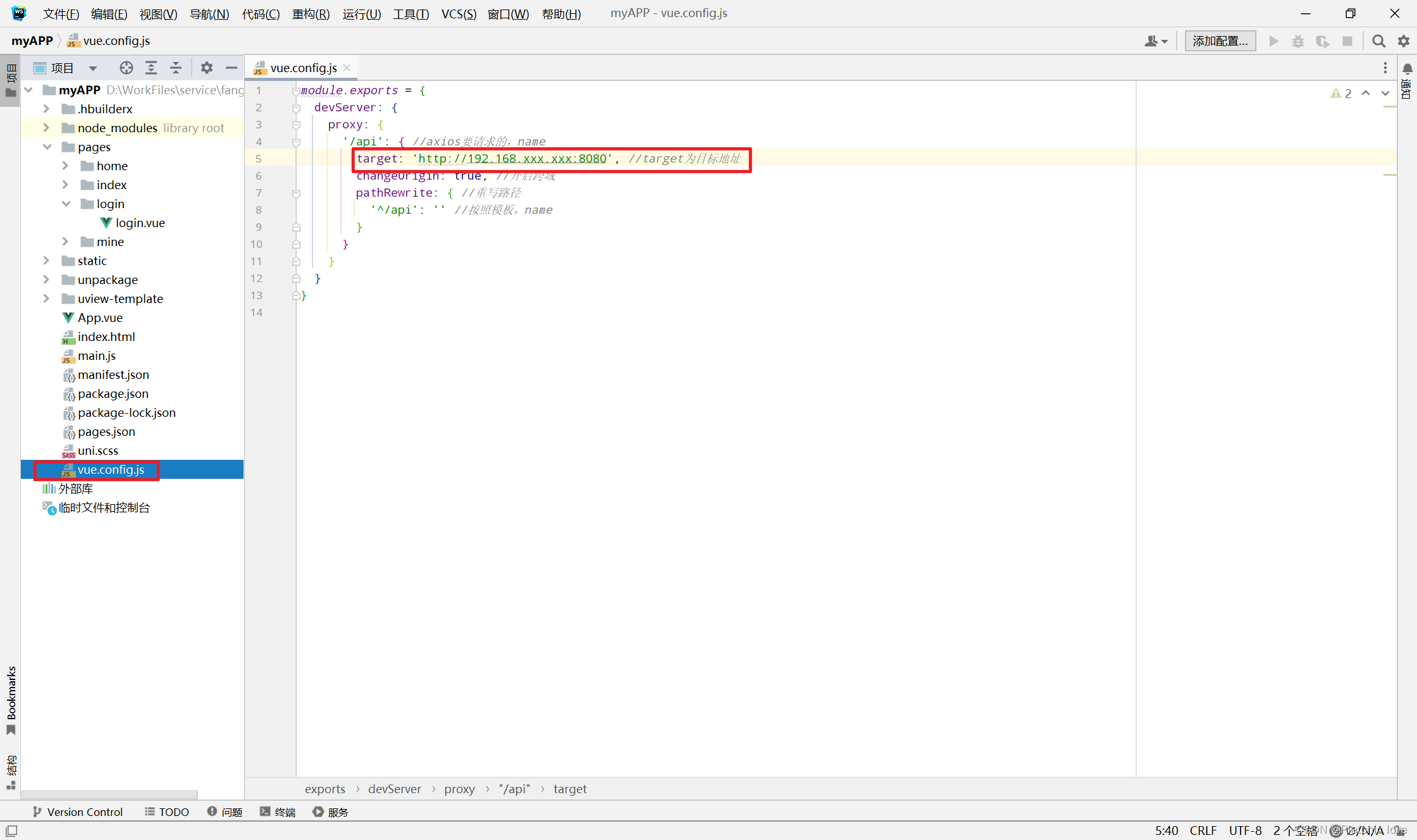Collapse the login folder
Viewport: 1417px width, 840px height.
point(66,204)
